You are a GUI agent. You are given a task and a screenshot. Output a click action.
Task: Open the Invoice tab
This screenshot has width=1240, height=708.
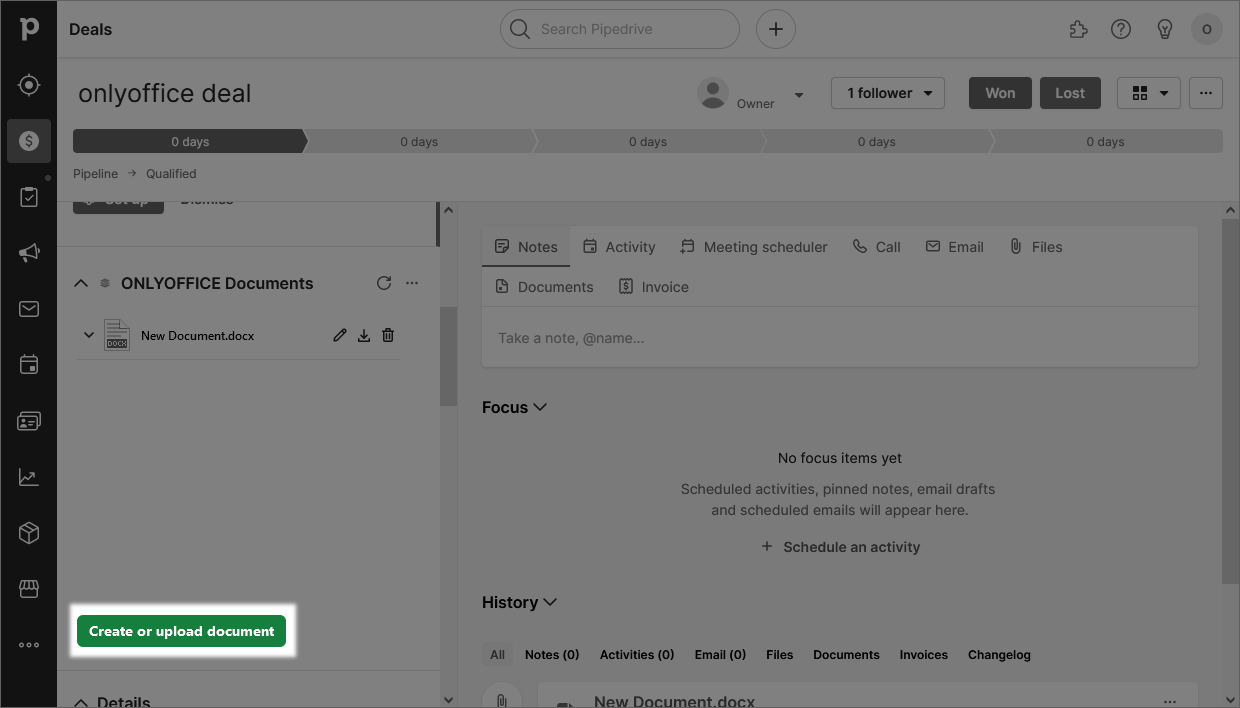tap(652, 286)
